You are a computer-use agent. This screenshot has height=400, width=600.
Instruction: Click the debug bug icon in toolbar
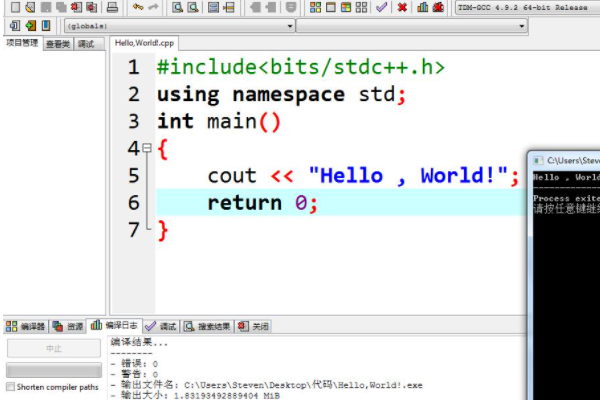(438, 7)
